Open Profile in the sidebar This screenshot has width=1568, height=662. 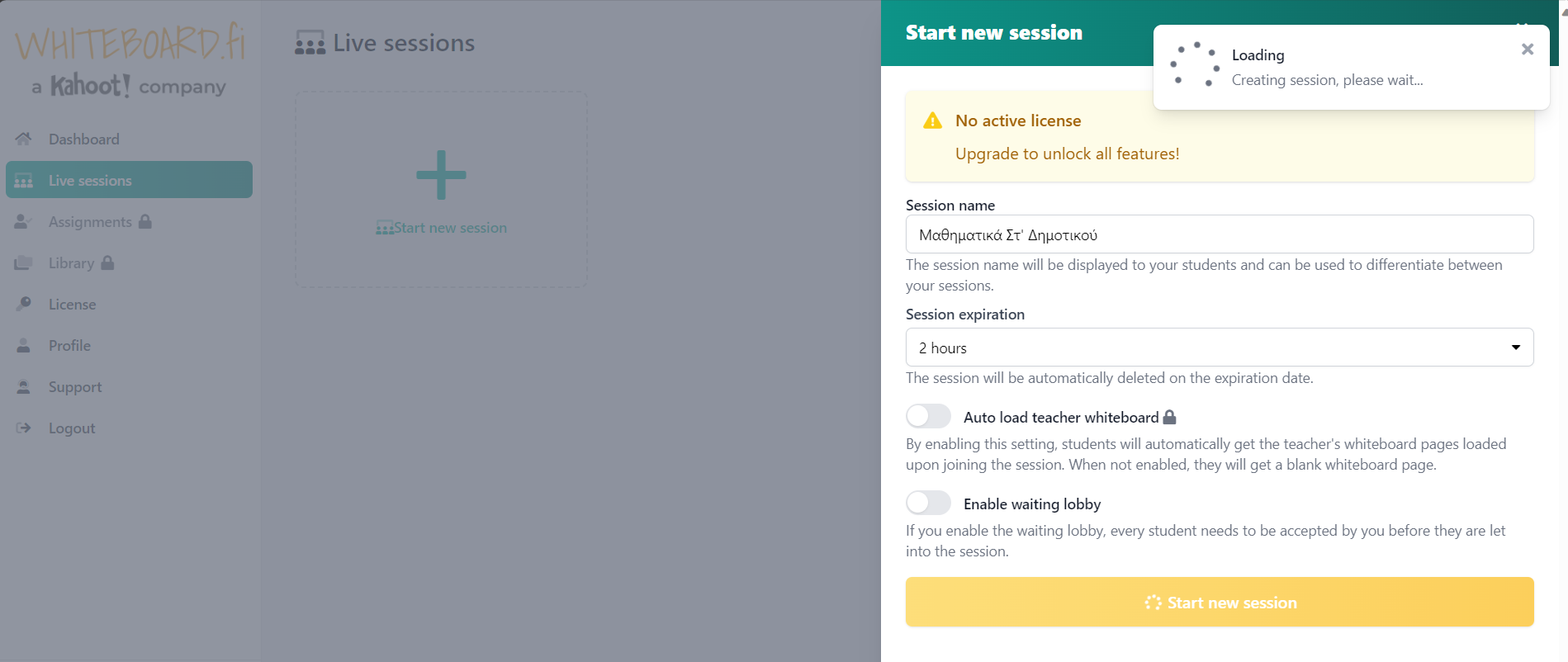click(x=69, y=346)
